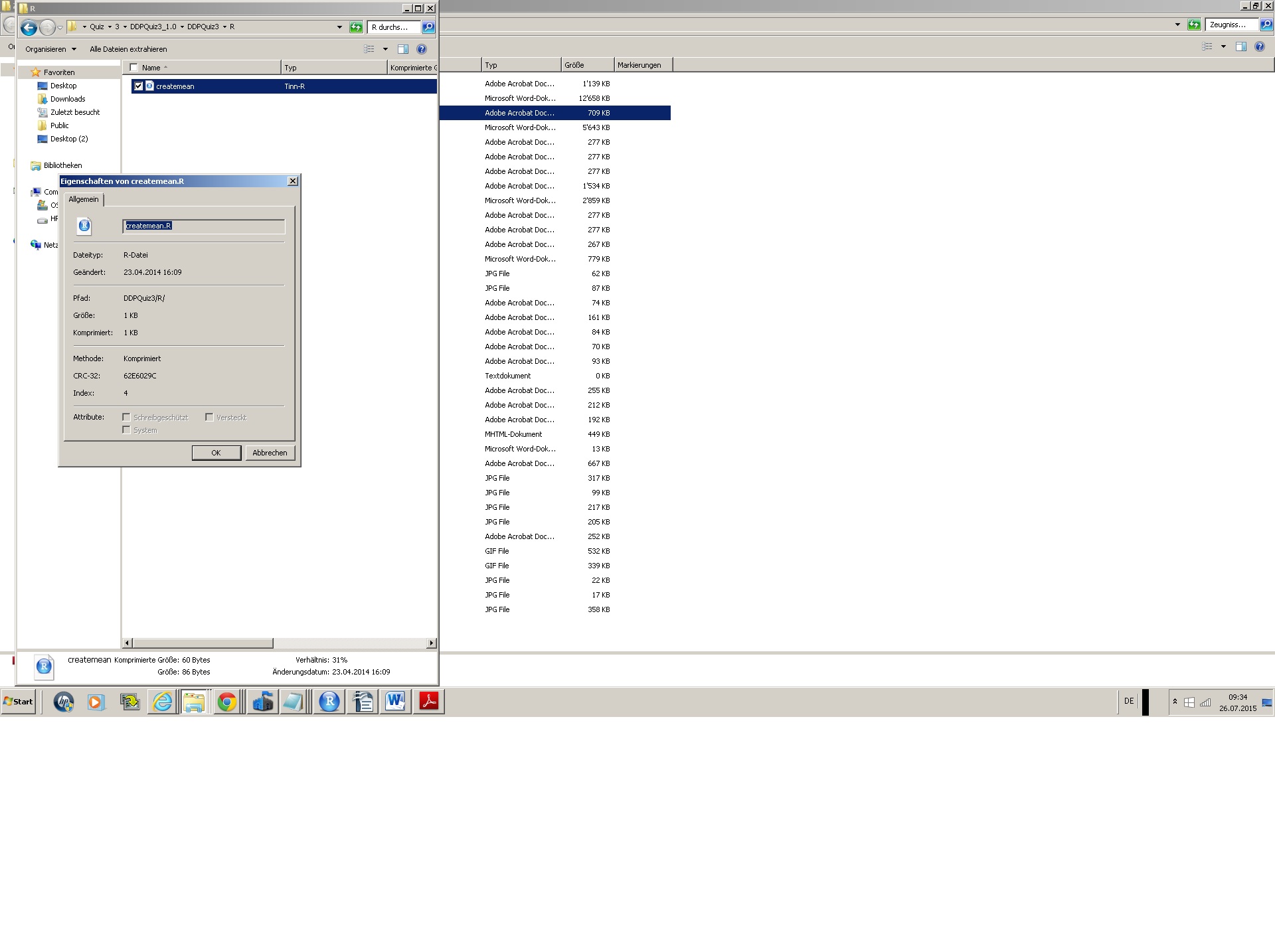
Task: Uncheck the createmean file checkbox
Action: tap(138, 86)
